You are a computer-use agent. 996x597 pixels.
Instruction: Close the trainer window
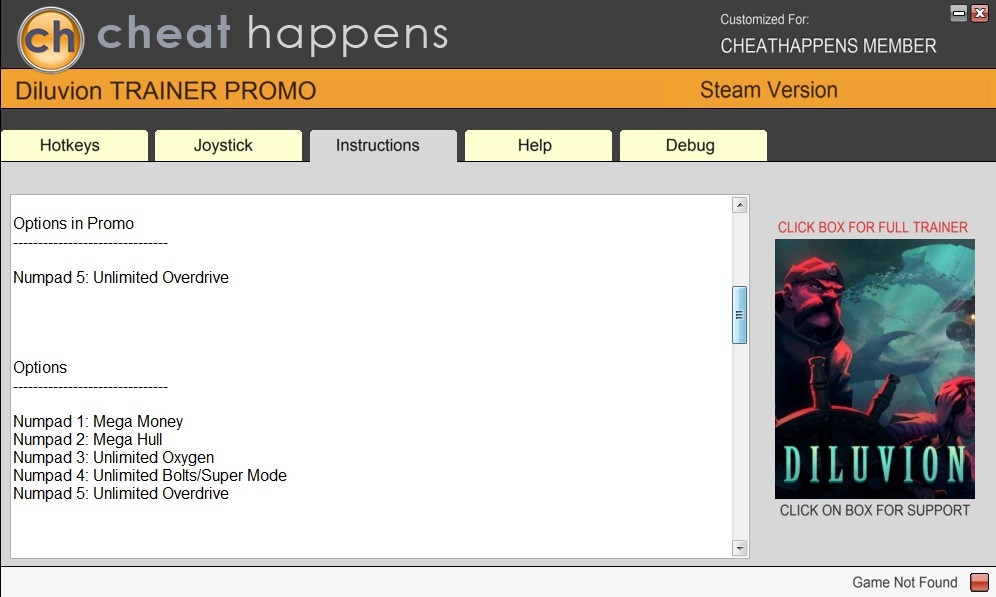pyautogui.click(x=979, y=13)
